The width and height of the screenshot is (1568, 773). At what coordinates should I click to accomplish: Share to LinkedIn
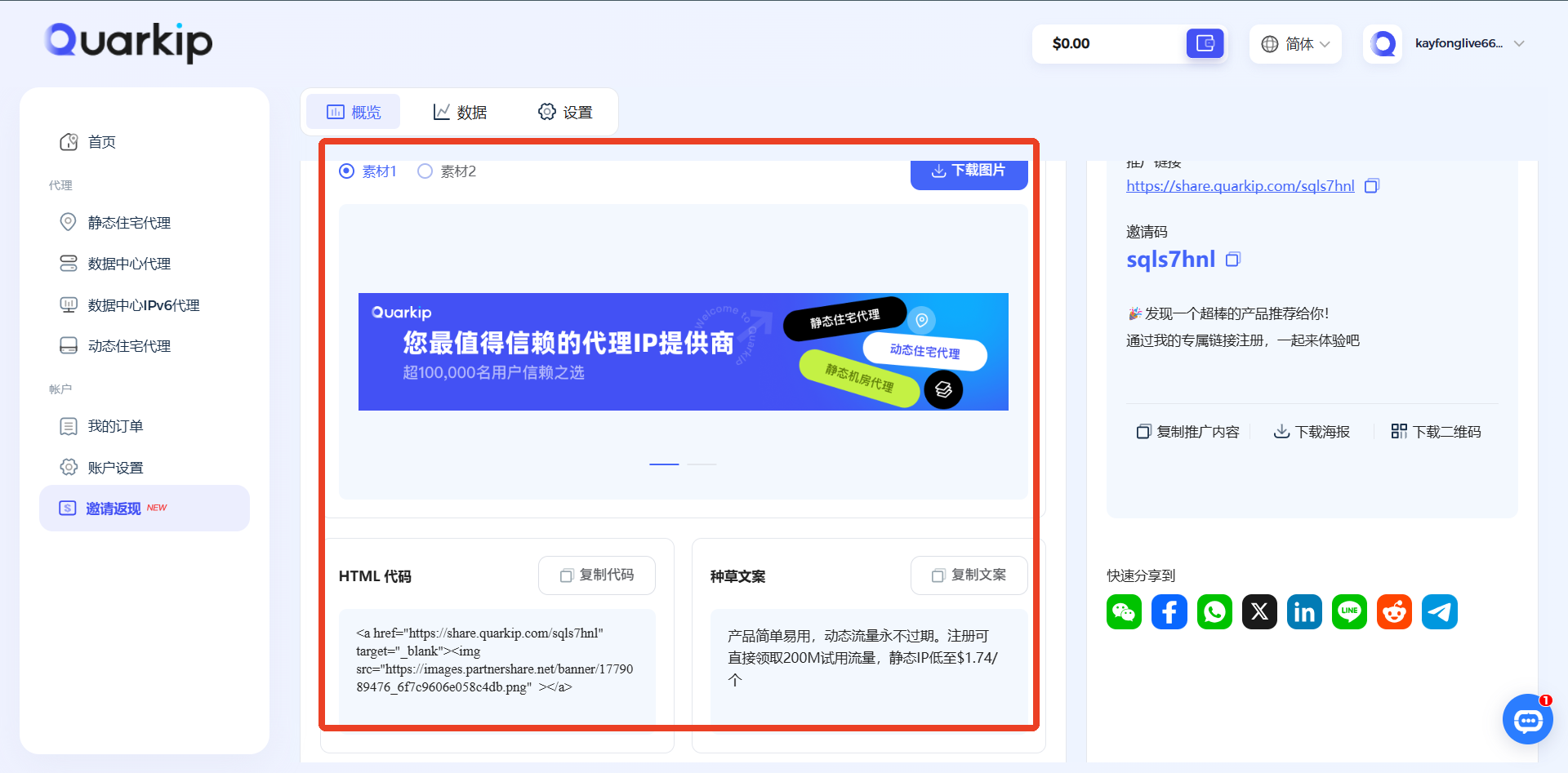[1304, 612]
